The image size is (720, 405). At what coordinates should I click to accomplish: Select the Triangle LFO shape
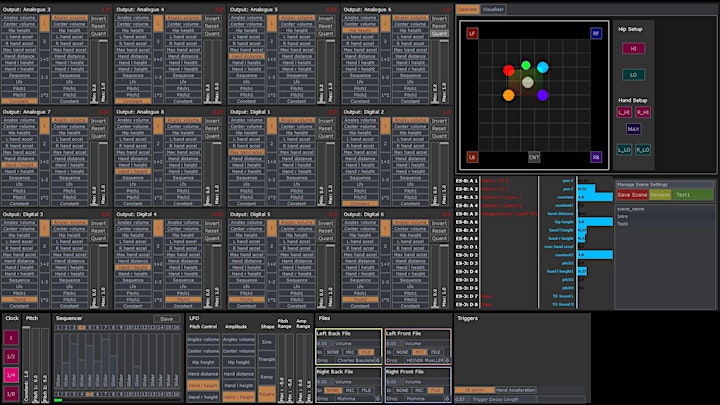click(x=266, y=359)
